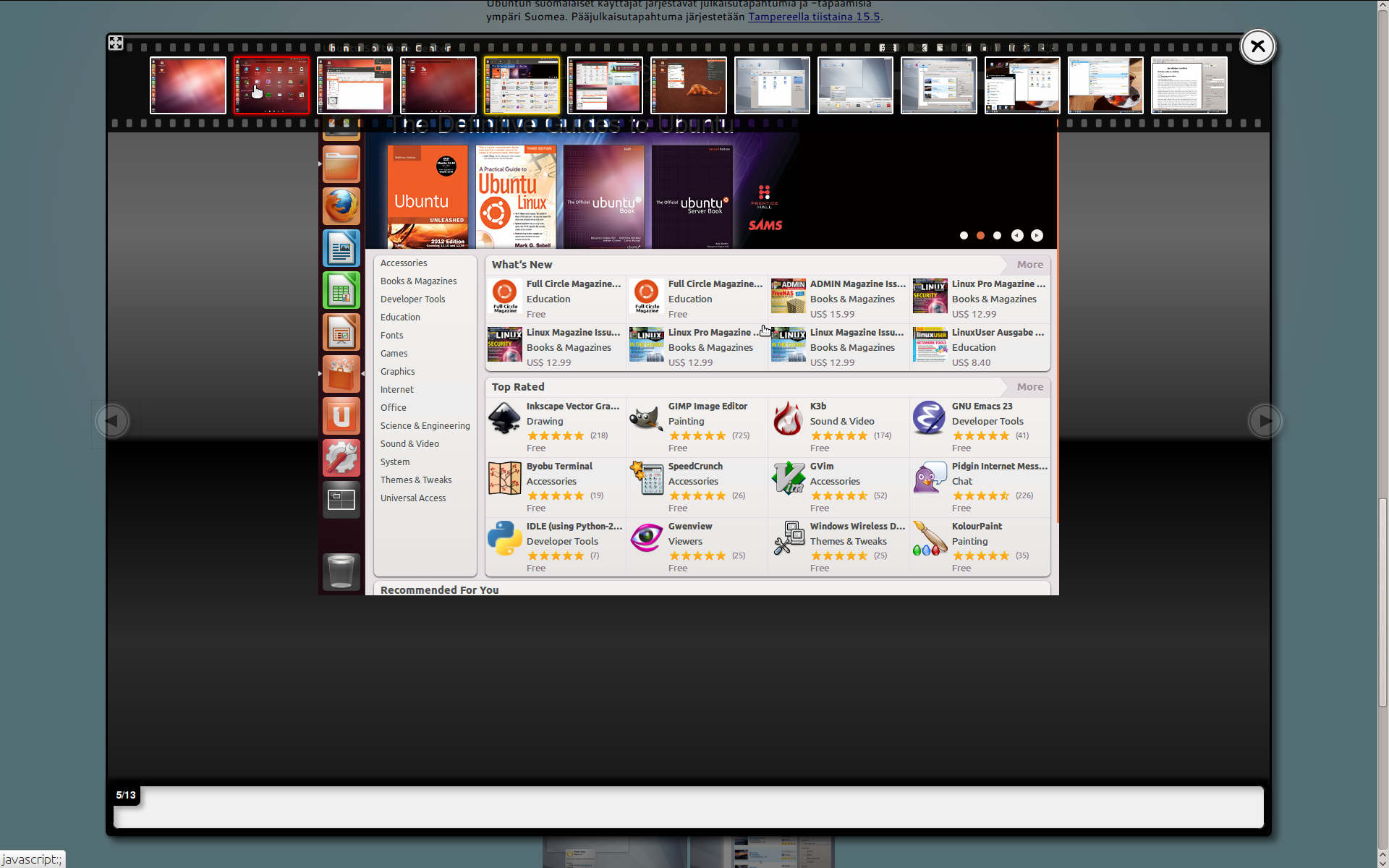Open the Books & Magazines category
The image size is (1389, 868).
pos(418,281)
